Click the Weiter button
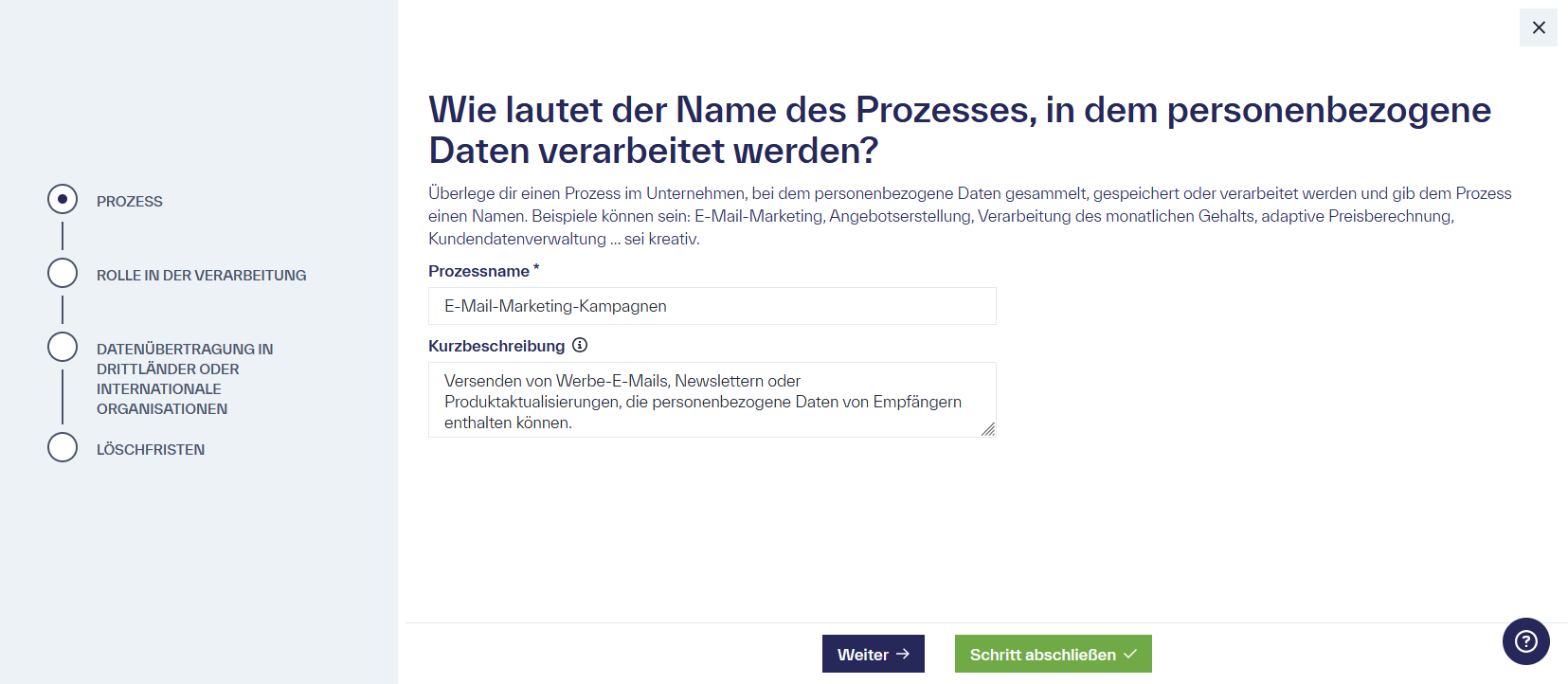Image resolution: width=1568 pixels, height=684 pixels. pyautogui.click(x=874, y=654)
